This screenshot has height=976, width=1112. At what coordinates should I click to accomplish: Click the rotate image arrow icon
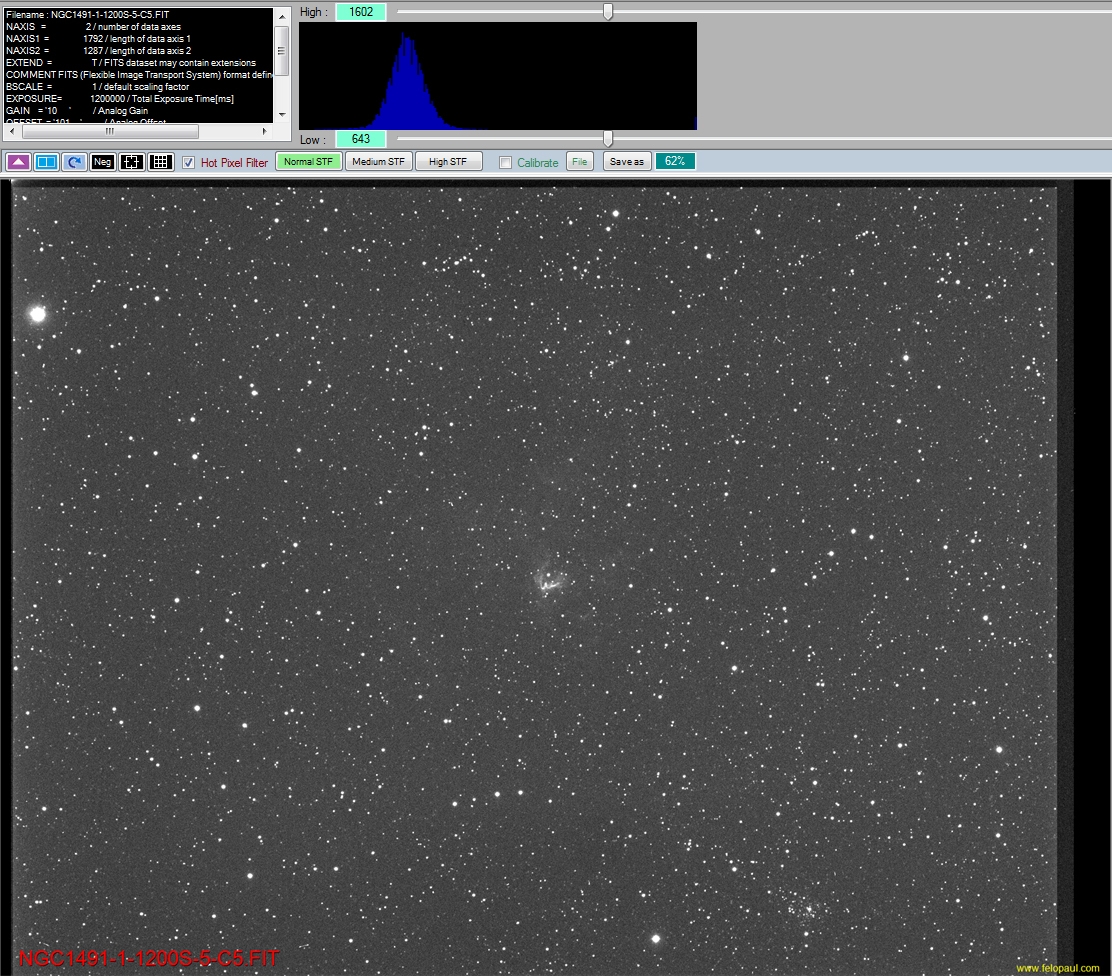[74, 162]
